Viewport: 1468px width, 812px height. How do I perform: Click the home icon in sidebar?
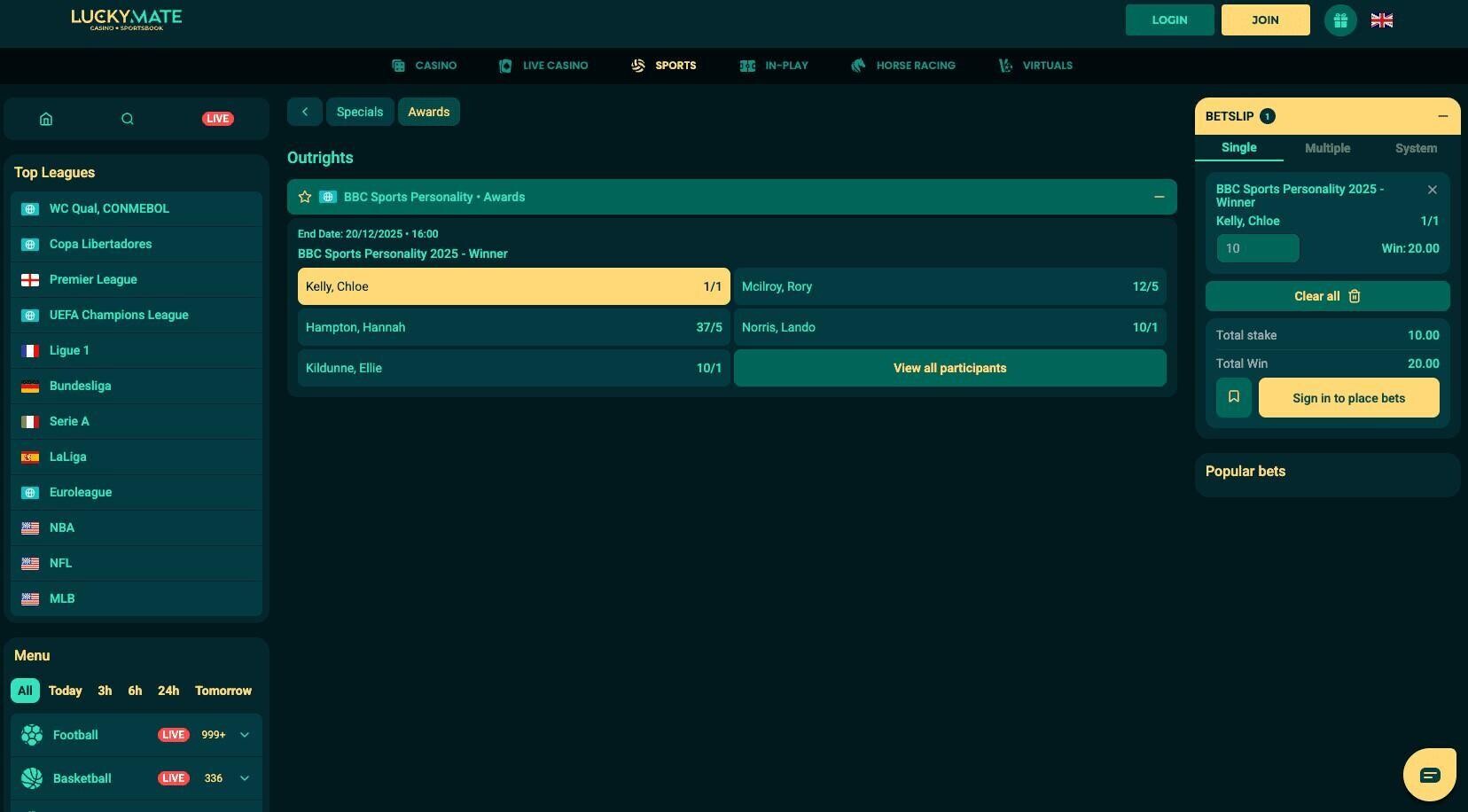tap(46, 119)
